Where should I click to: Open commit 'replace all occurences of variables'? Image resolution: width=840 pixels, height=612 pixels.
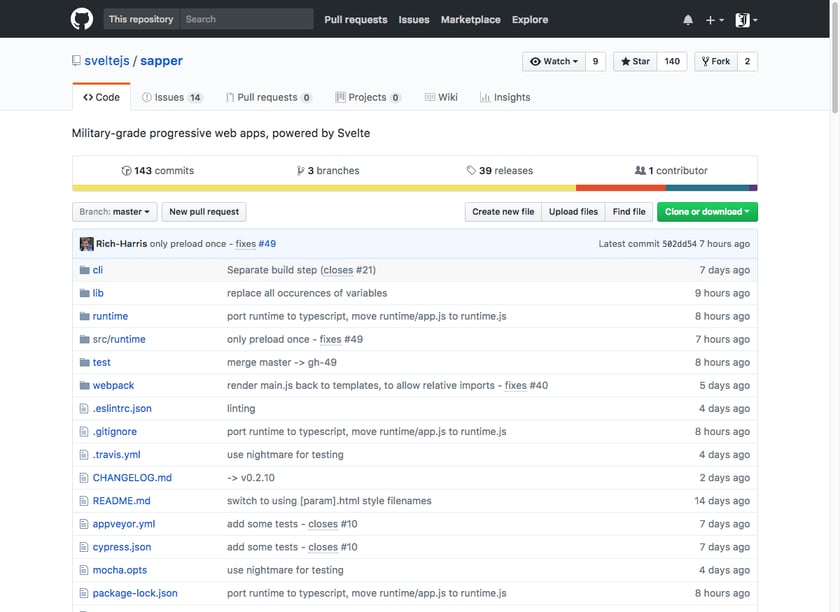[x=307, y=293]
